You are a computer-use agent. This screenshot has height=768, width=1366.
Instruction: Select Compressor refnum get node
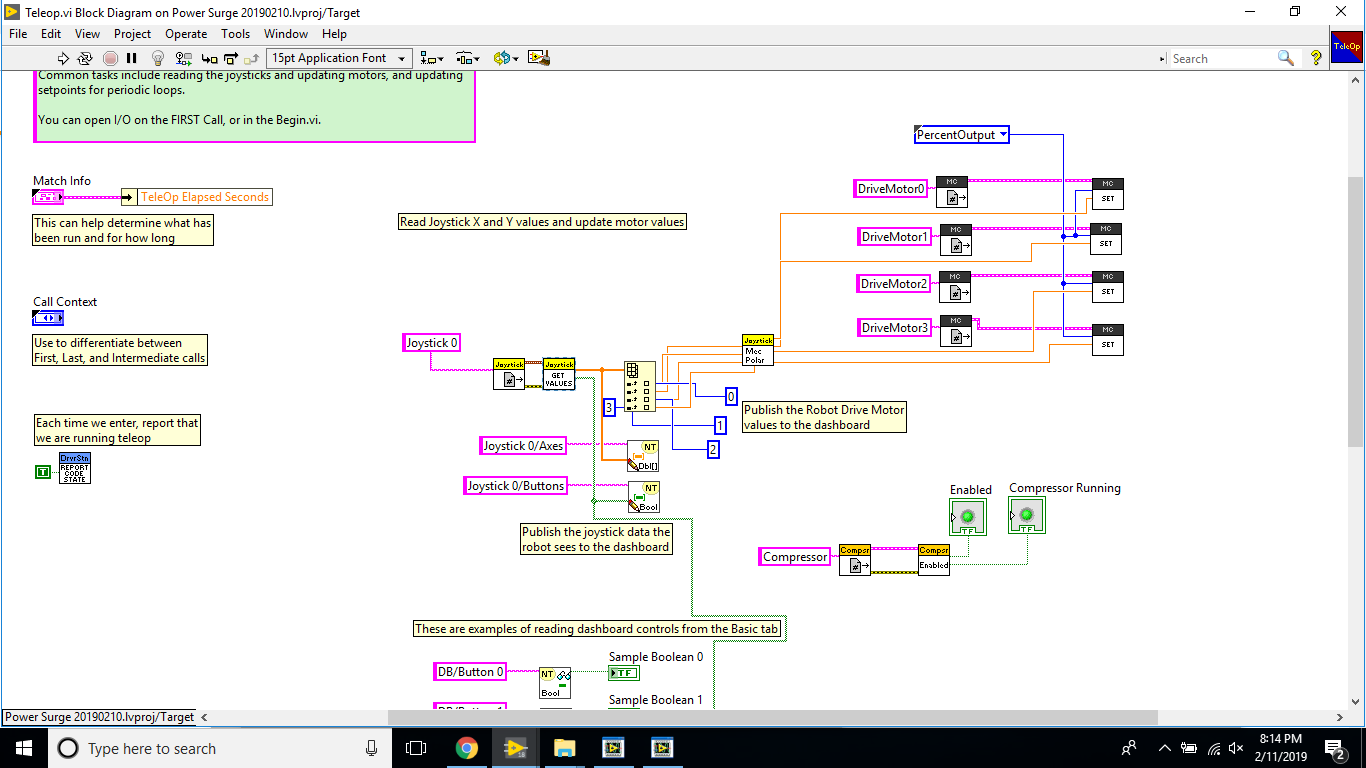tap(855, 559)
